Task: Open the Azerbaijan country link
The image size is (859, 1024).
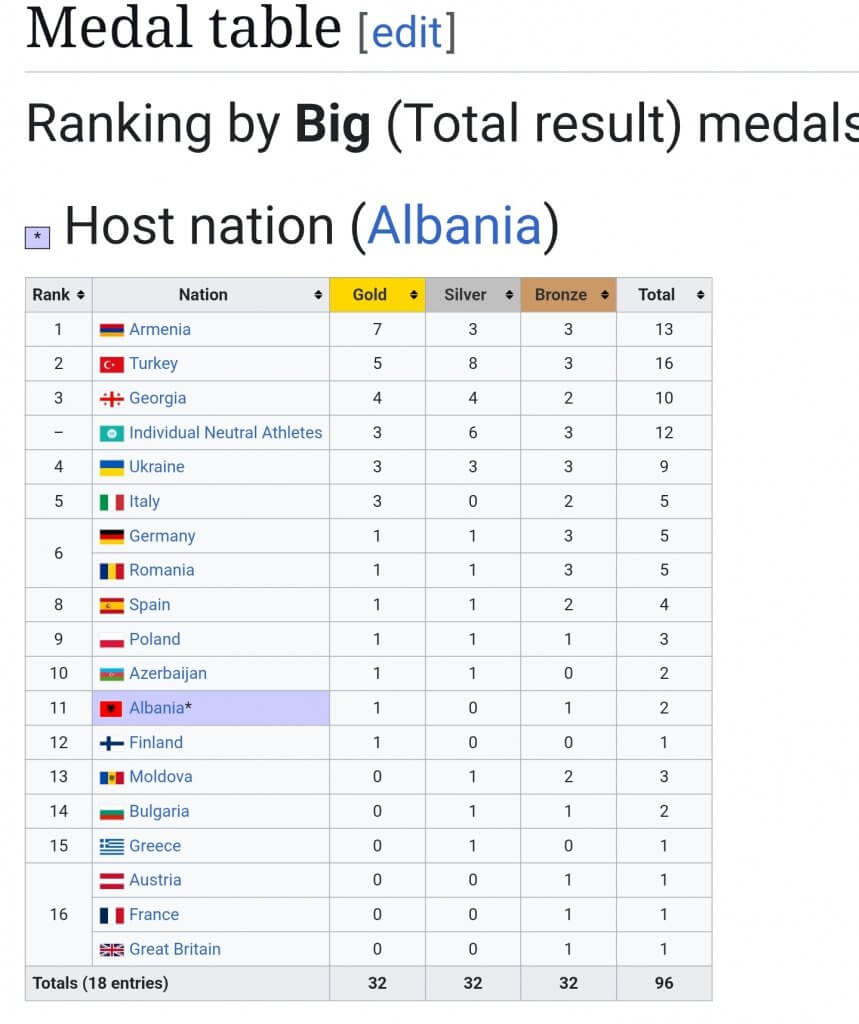Action: click(167, 673)
